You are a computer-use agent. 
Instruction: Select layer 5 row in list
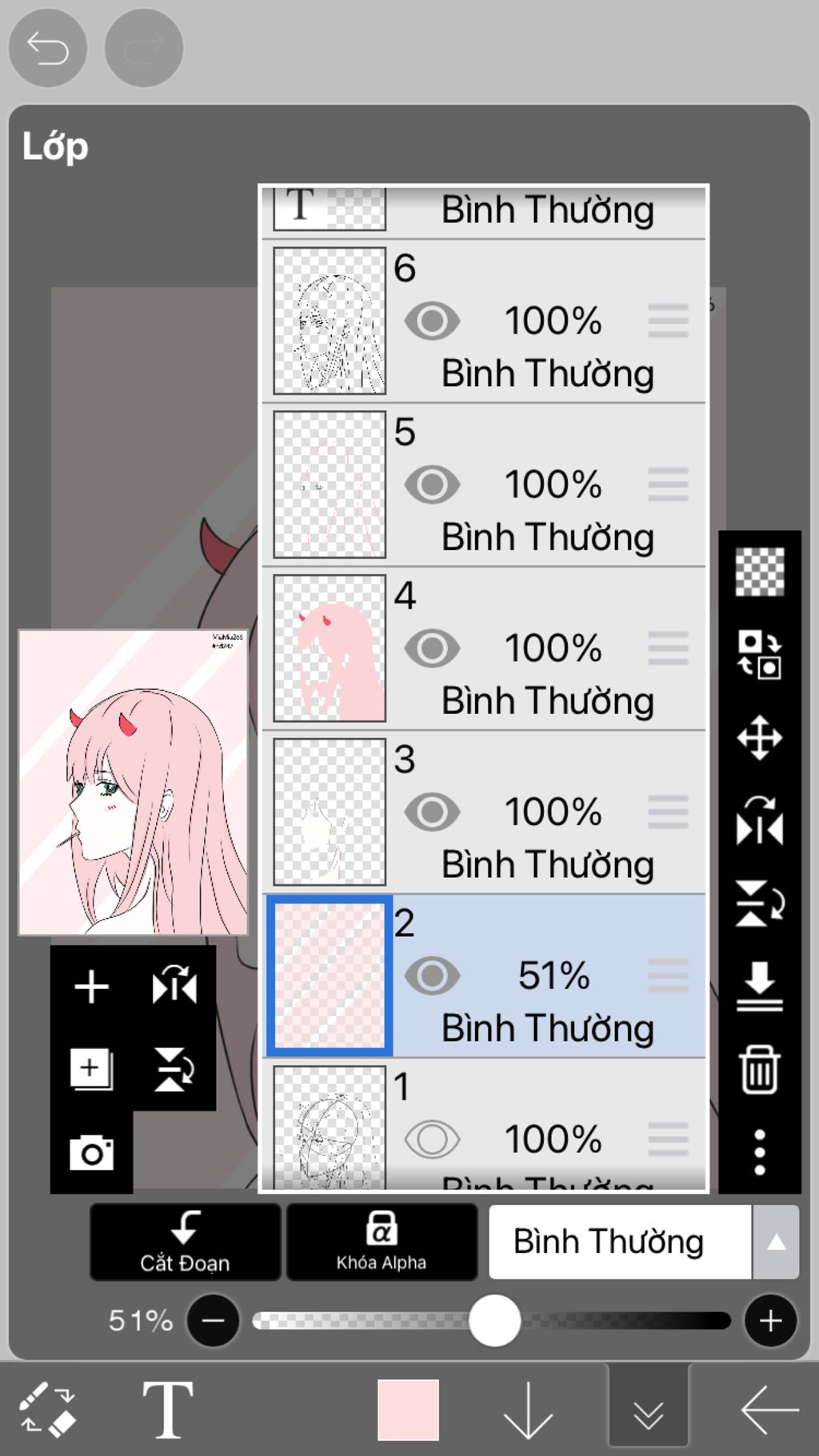(484, 485)
